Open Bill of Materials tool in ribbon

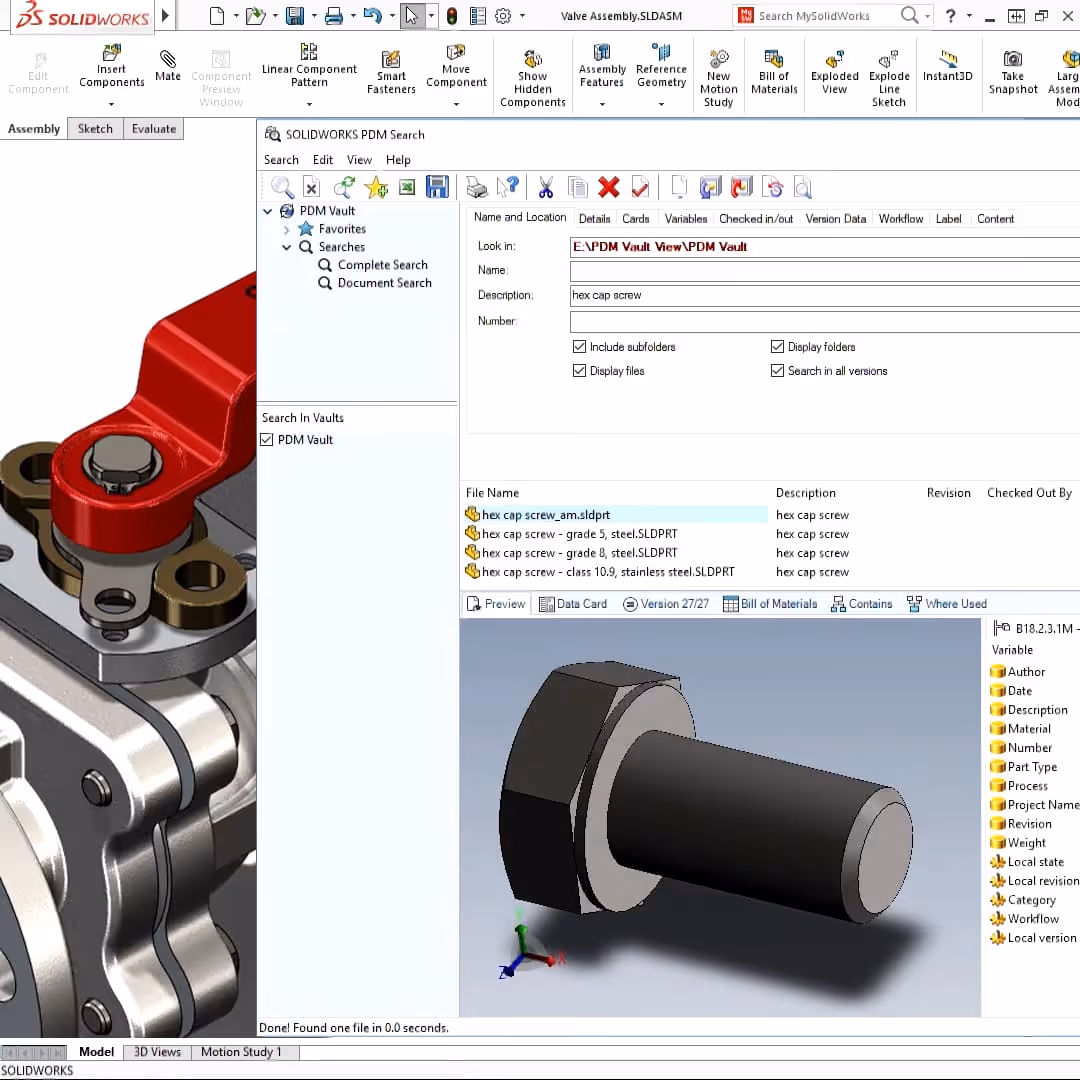click(774, 72)
